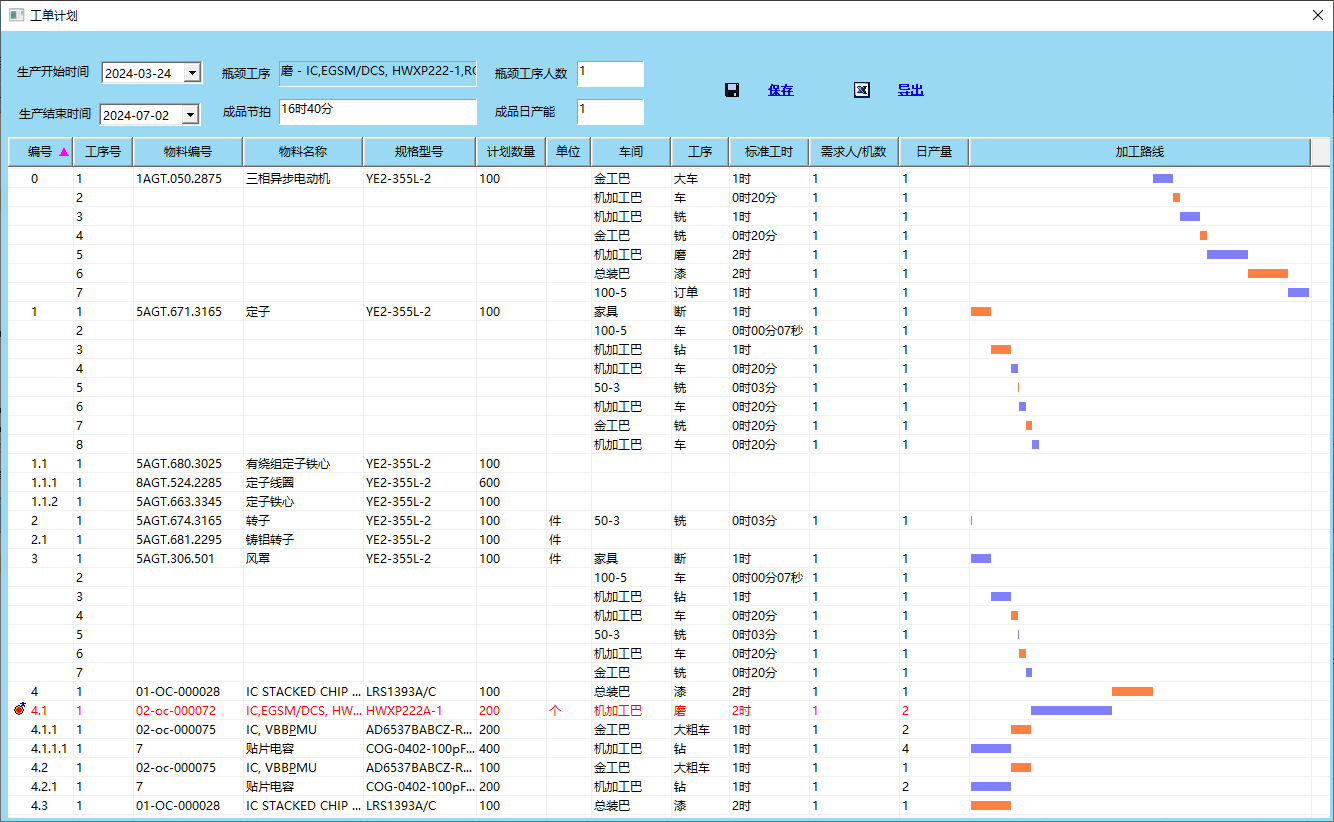Click the 车间 column header
1334x822 pixels.
(631, 152)
